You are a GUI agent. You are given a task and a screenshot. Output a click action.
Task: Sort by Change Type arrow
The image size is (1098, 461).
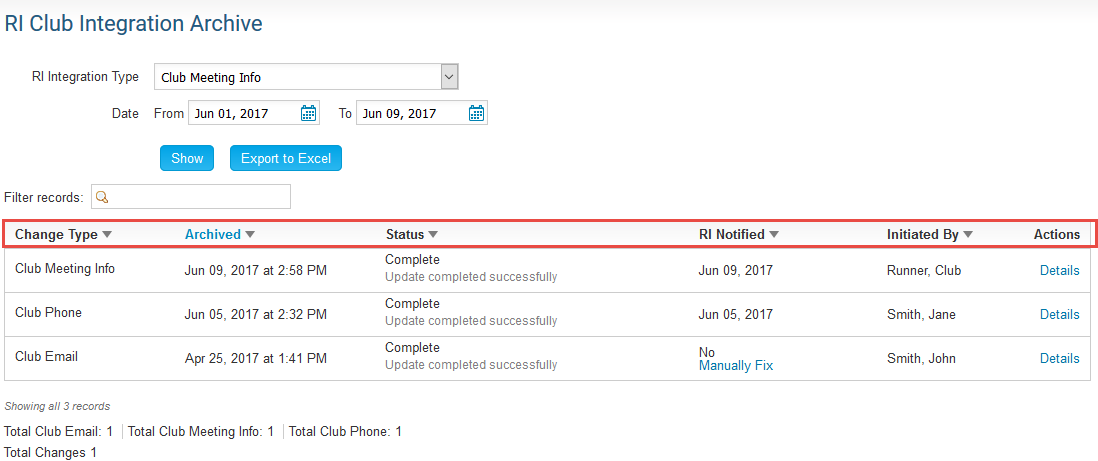click(x=107, y=235)
